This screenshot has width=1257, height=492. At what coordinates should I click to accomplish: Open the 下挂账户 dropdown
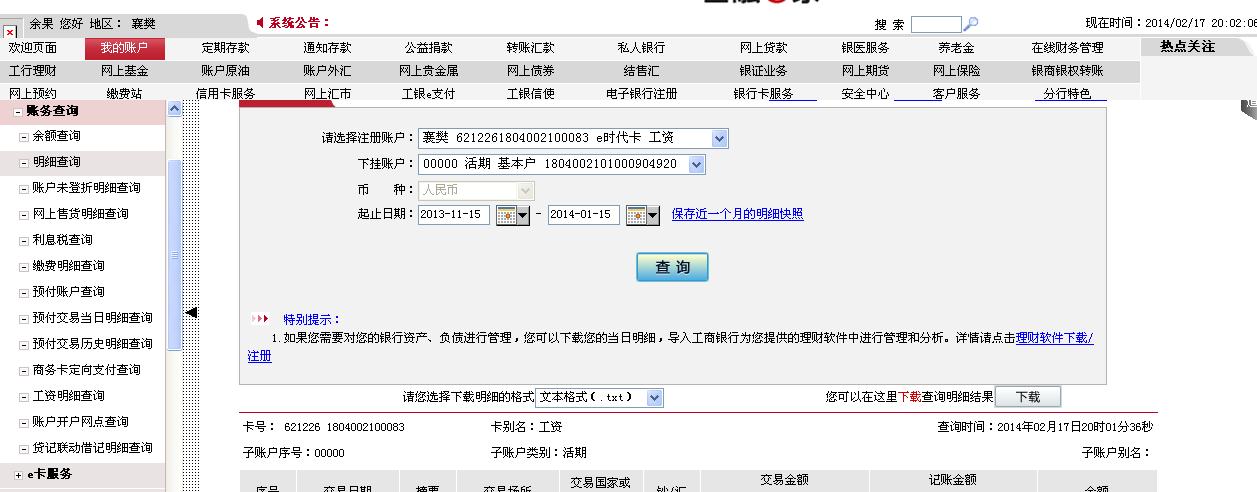[697, 164]
